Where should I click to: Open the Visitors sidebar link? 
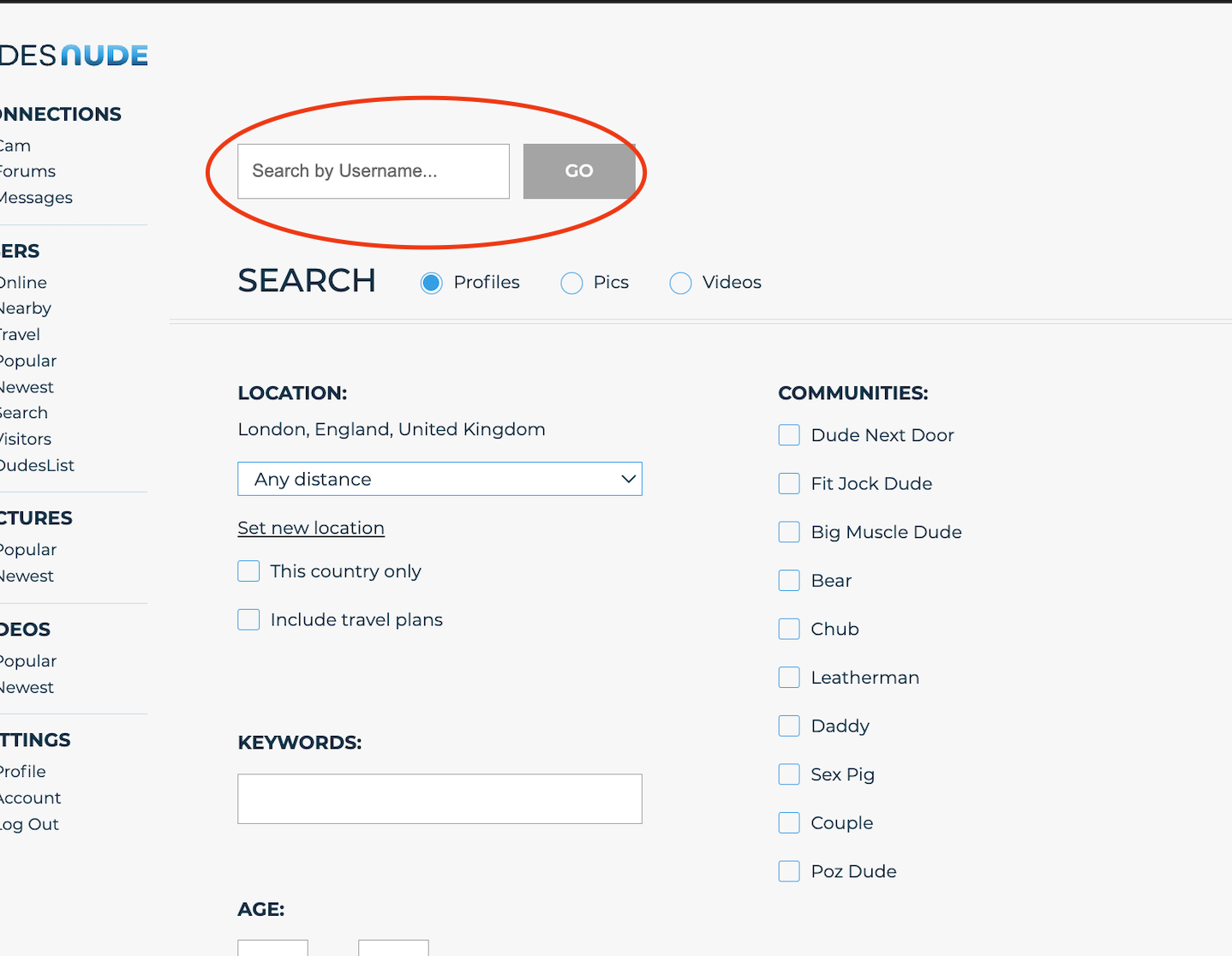point(25,439)
